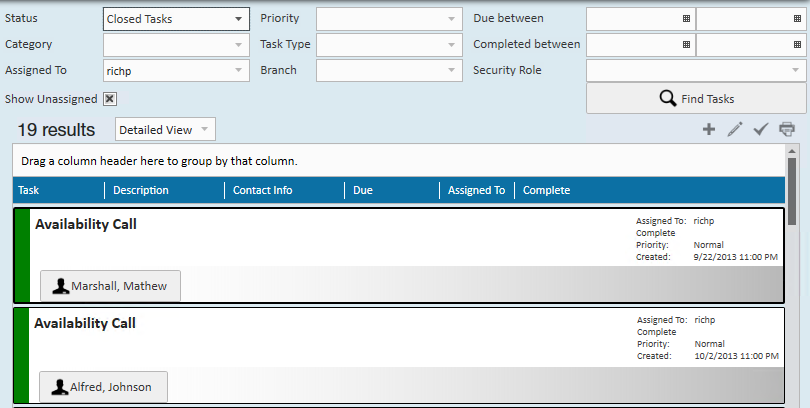Open first Completed between calendar icon
The height and width of the screenshot is (408, 810).
(x=686, y=44)
